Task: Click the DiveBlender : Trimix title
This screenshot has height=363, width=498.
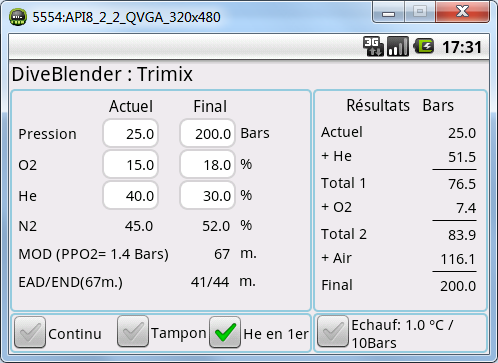Action: pos(102,74)
